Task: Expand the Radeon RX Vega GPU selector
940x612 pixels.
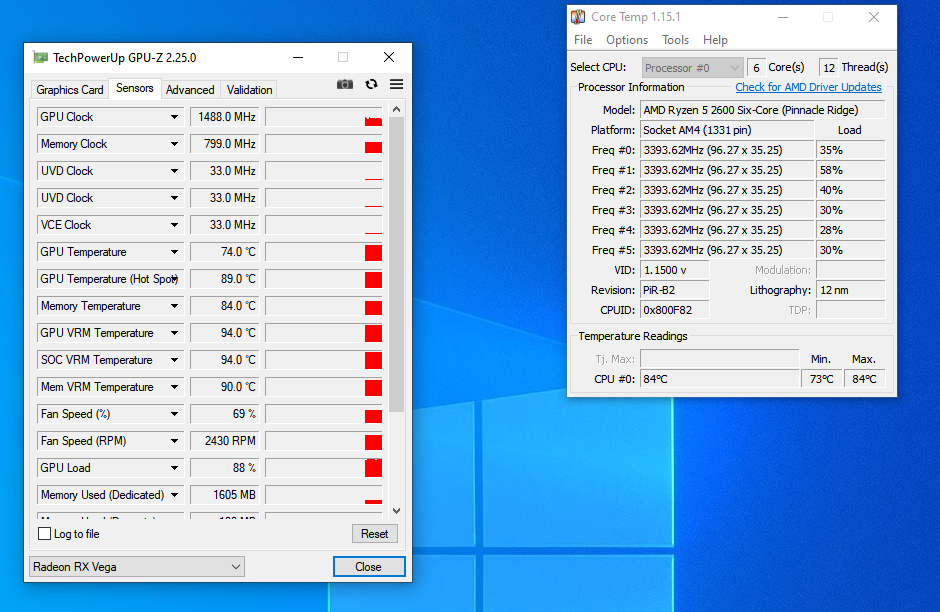Action: (x=137, y=566)
